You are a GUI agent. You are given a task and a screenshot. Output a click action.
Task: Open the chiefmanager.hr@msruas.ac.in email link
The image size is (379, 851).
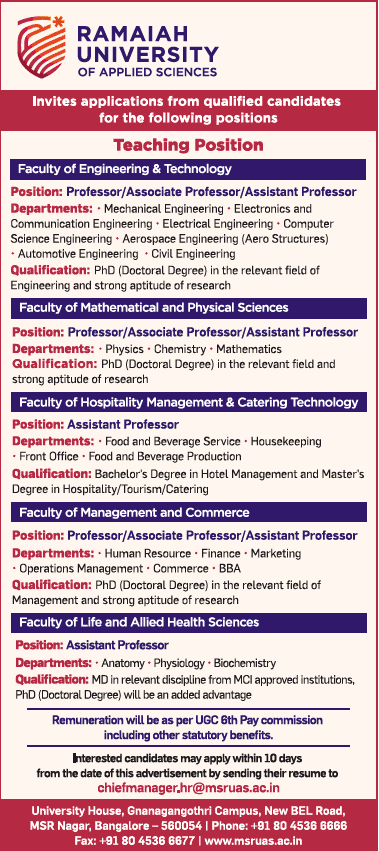189,788
